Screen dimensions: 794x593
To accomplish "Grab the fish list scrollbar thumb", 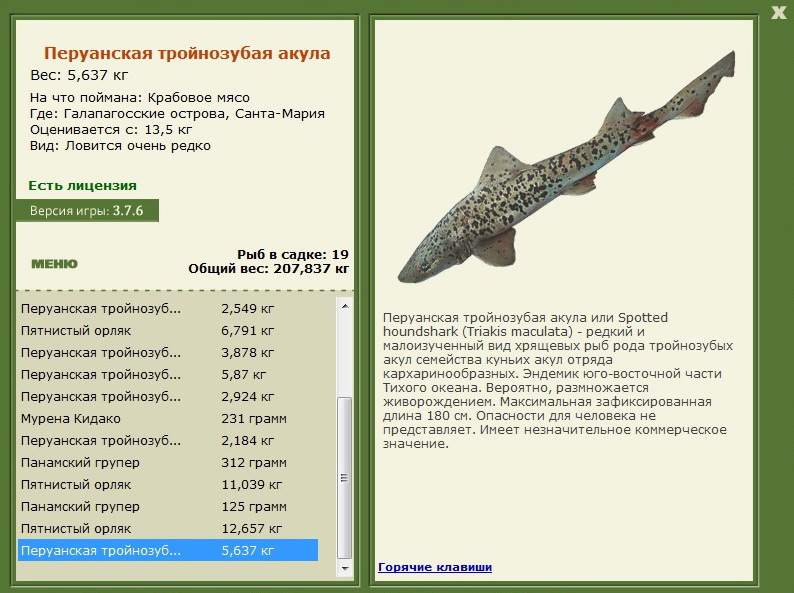I will click(345, 478).
